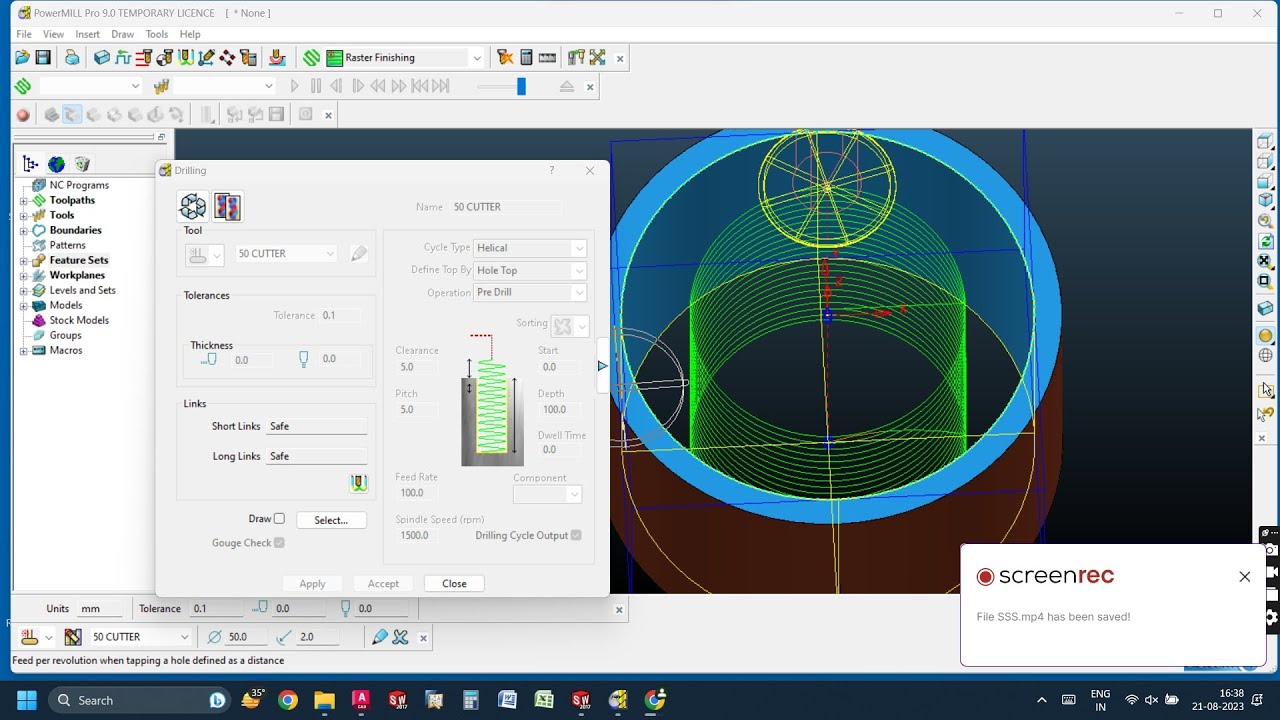Screen dimensions: 1280x720
Task: Open Toolpath Strategies green icon
Action: (312, 58)
